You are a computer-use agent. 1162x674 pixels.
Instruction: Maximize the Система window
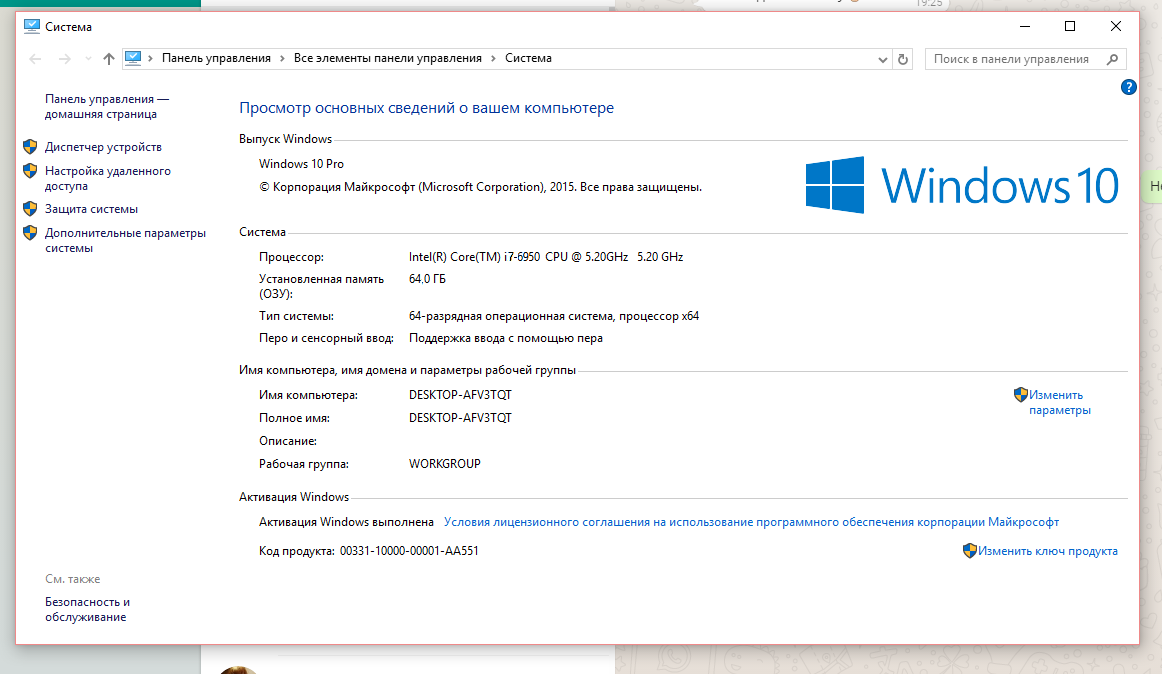tap(1070, 26)
